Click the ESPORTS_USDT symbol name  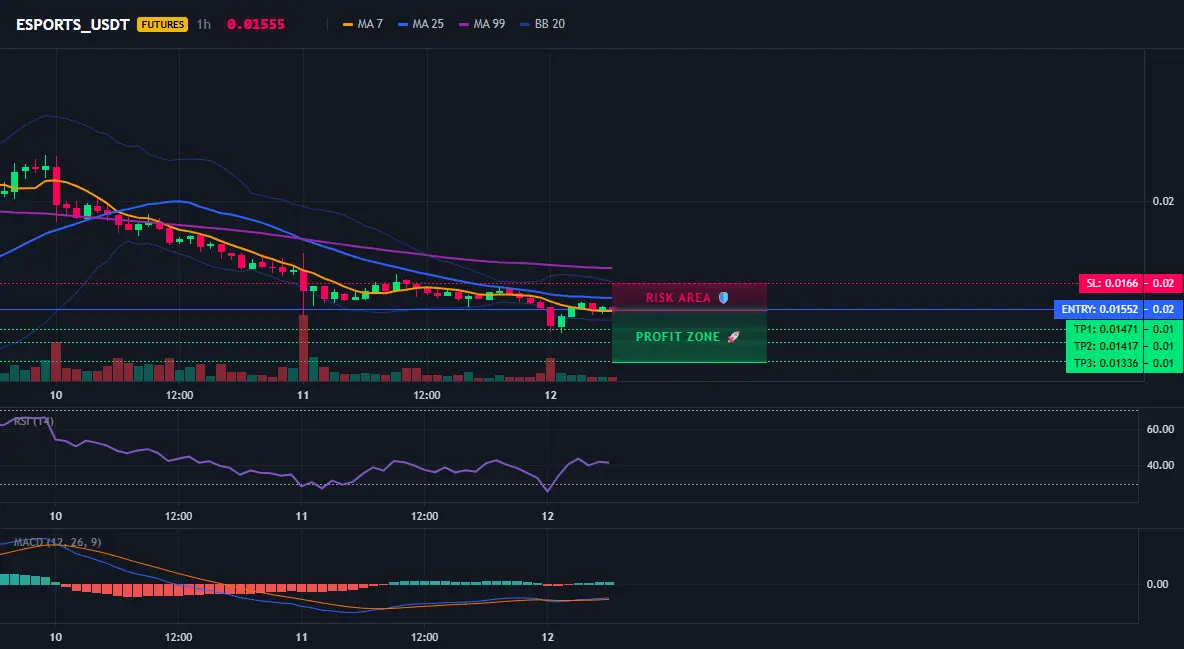(x=72, y=24)
